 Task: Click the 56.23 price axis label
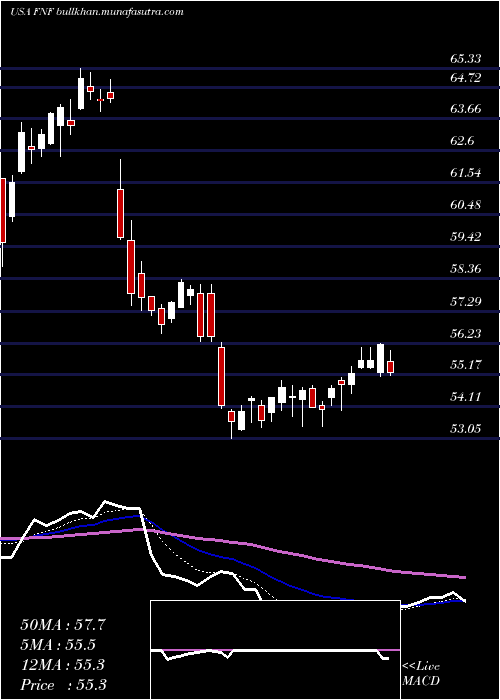(x=465, y=333)
